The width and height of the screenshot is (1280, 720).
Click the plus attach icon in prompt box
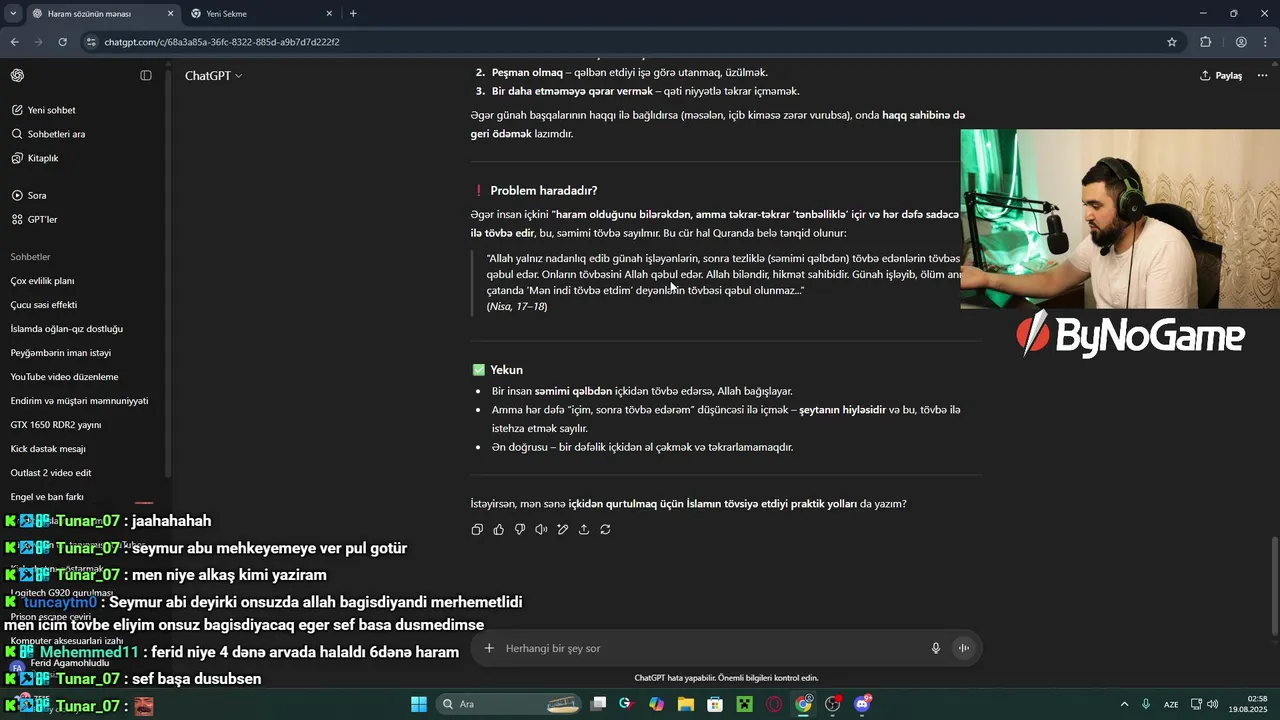coord(489,648)
